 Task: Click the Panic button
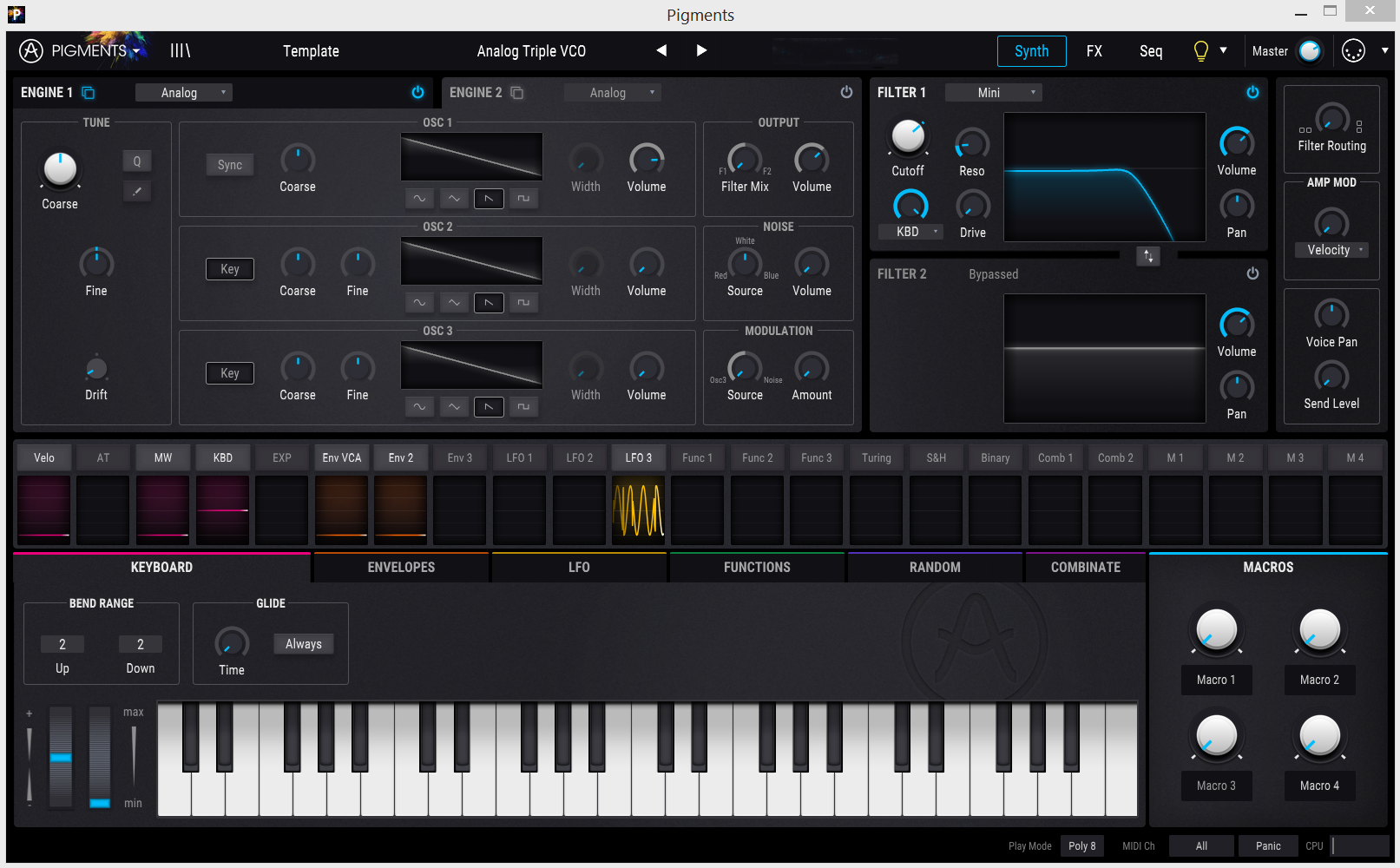pos(1268,846)
